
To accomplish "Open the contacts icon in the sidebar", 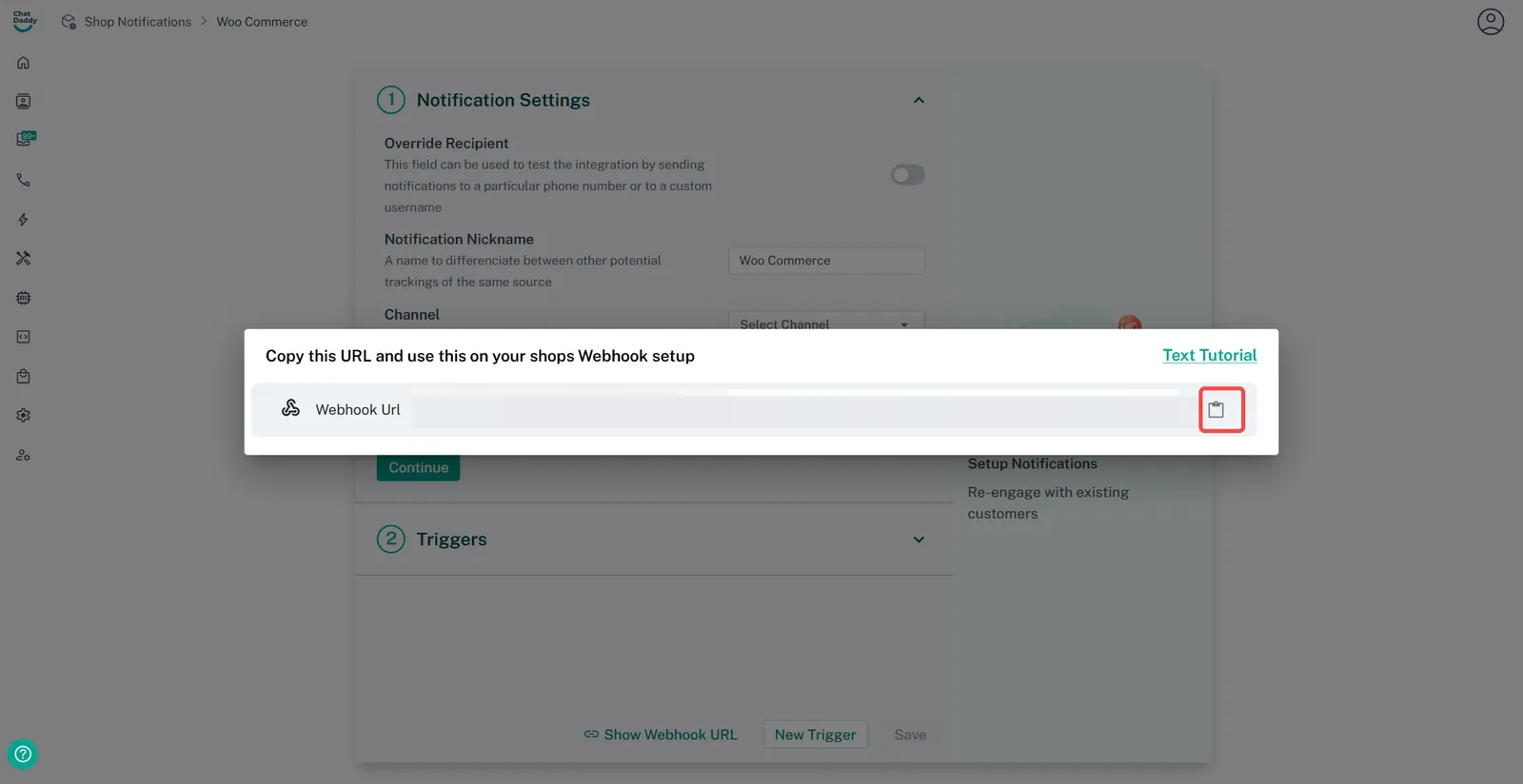I will pyautogui.click(x=24, y=102).
